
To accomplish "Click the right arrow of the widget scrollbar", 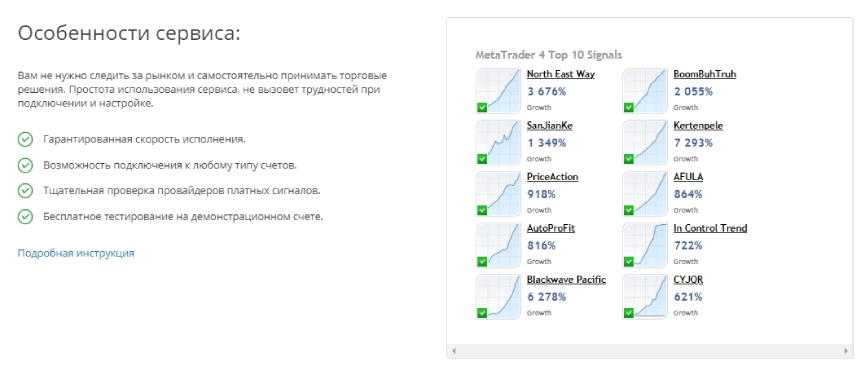I will [846, 351].
